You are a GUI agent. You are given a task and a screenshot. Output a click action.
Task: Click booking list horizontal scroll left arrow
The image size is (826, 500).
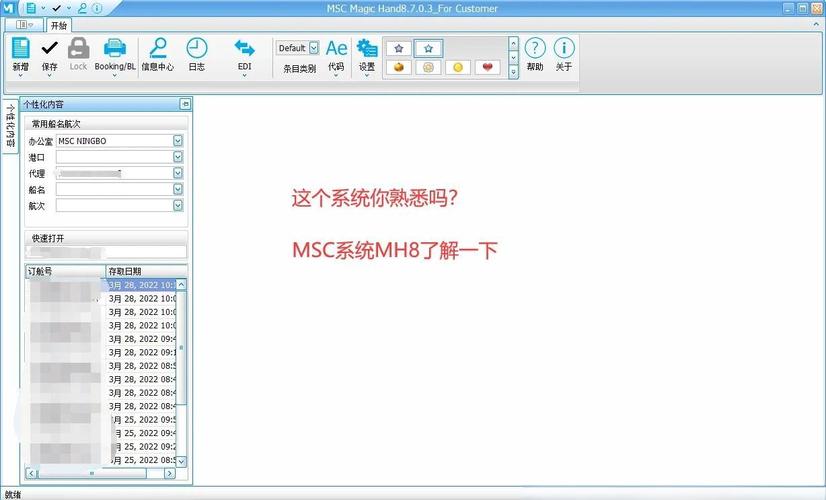pyautogui.click(x=31, y=474)
